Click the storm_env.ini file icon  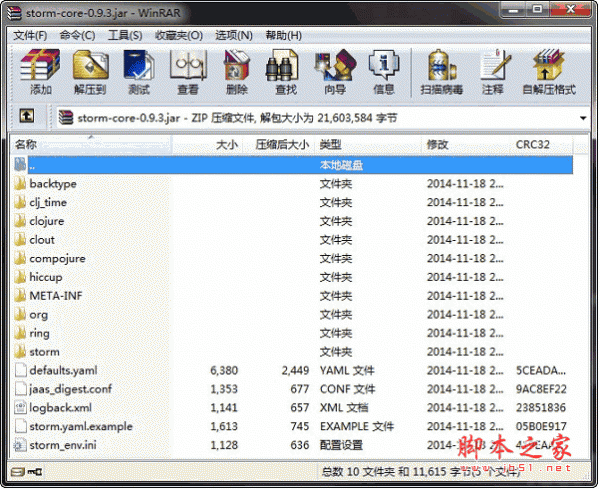19,445
